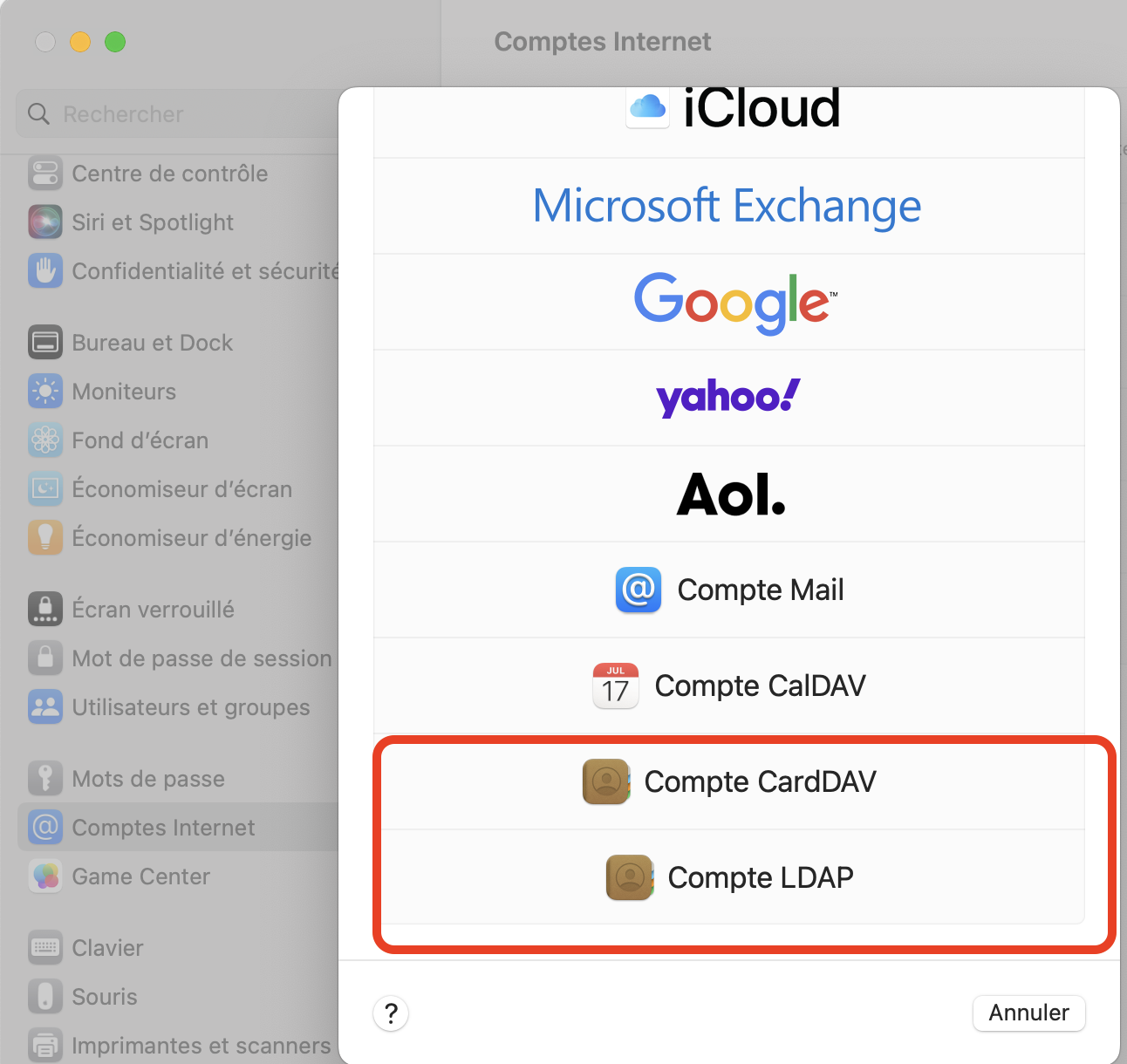1127x1064 pixels.
Task: Select the Yahoo account option
Action: coord(727,398)
